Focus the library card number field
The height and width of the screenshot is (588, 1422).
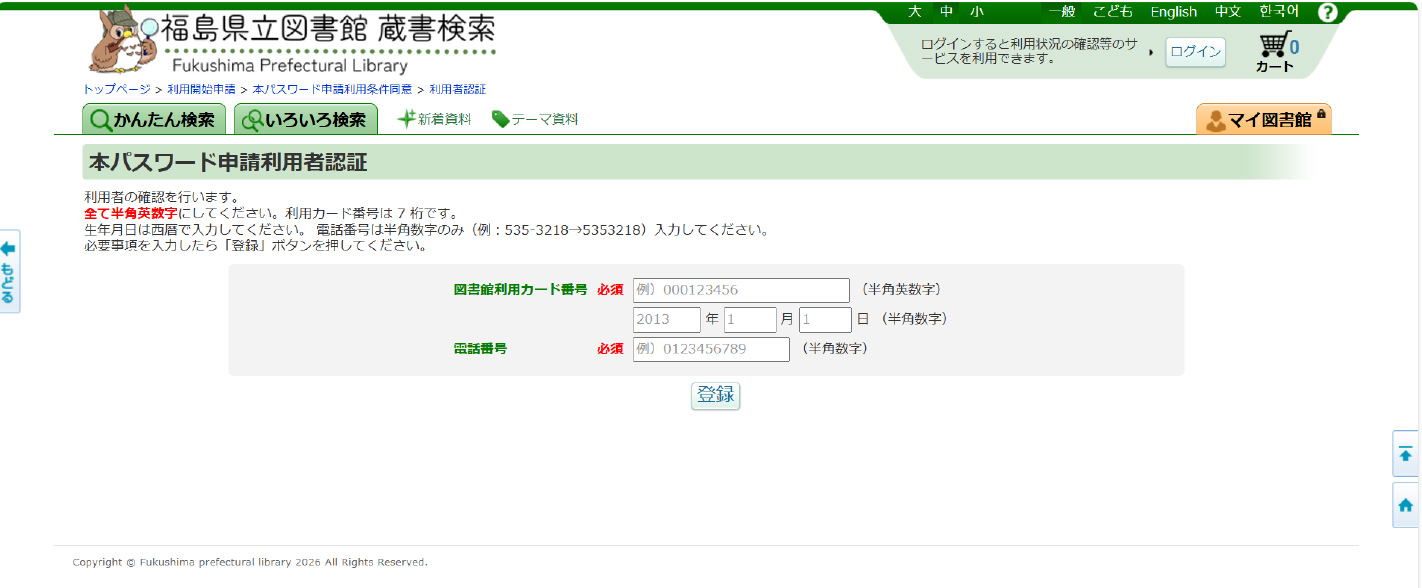click(740, 290)
